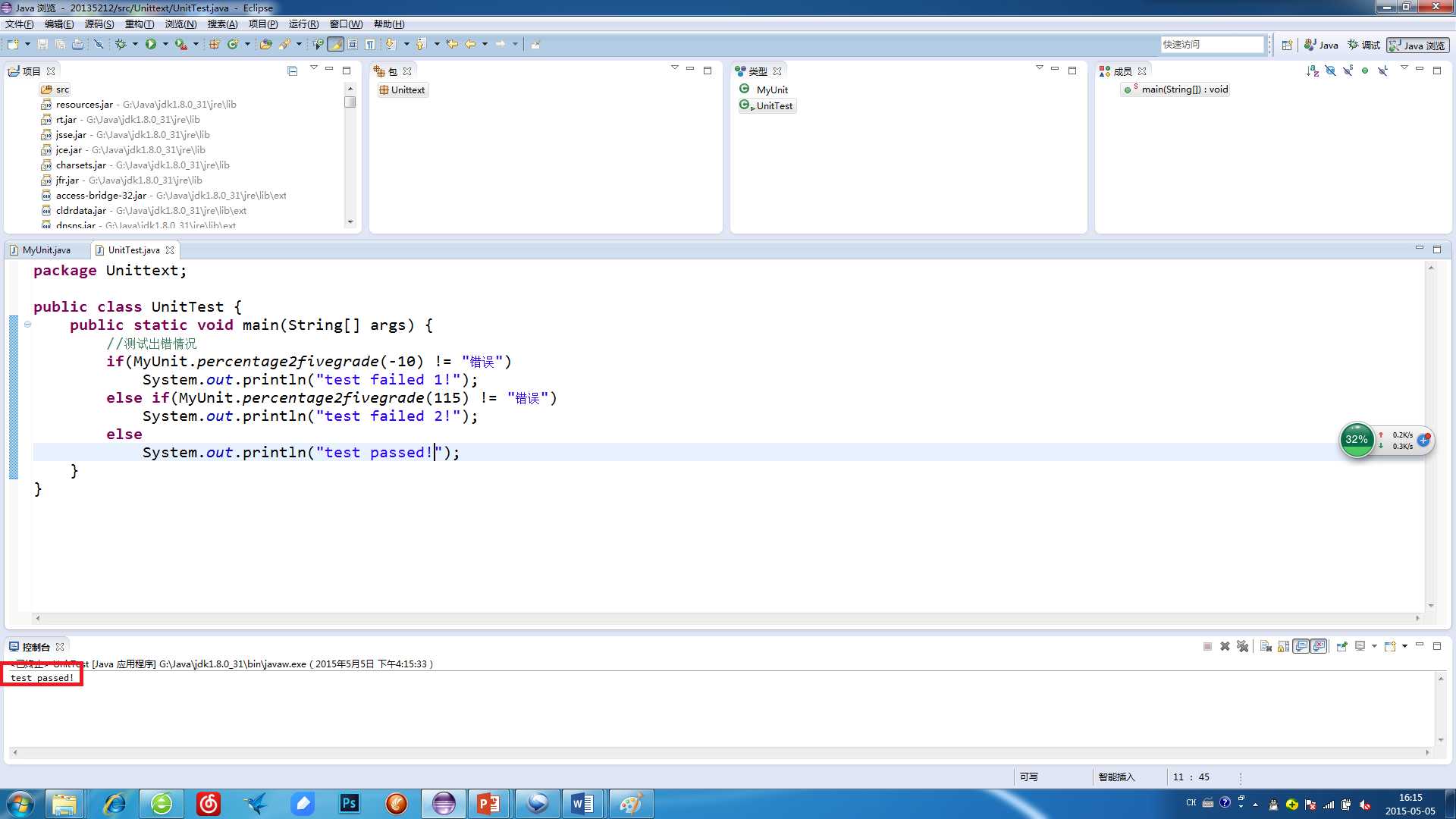Toggle show console on standard error change

pyautogui.click(x=1319, y=646)
